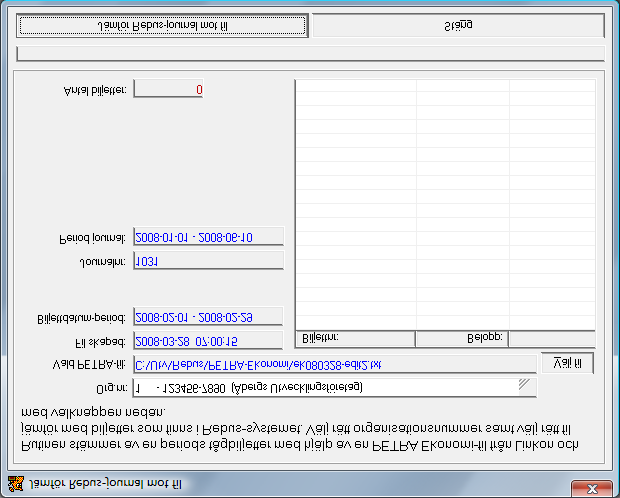This screenshot has width=620, height=498.
Task: Click the 'Vald PETRA-fil:' label
Action: click(89, 365)
